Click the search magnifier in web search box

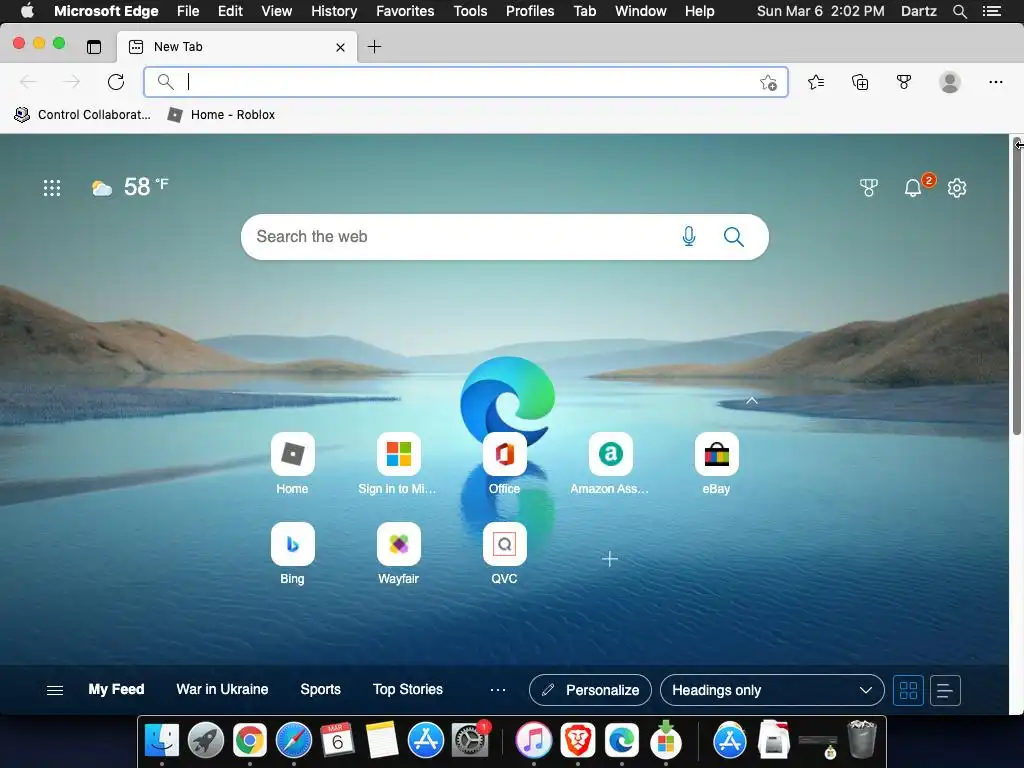click(x=733, y=236)
